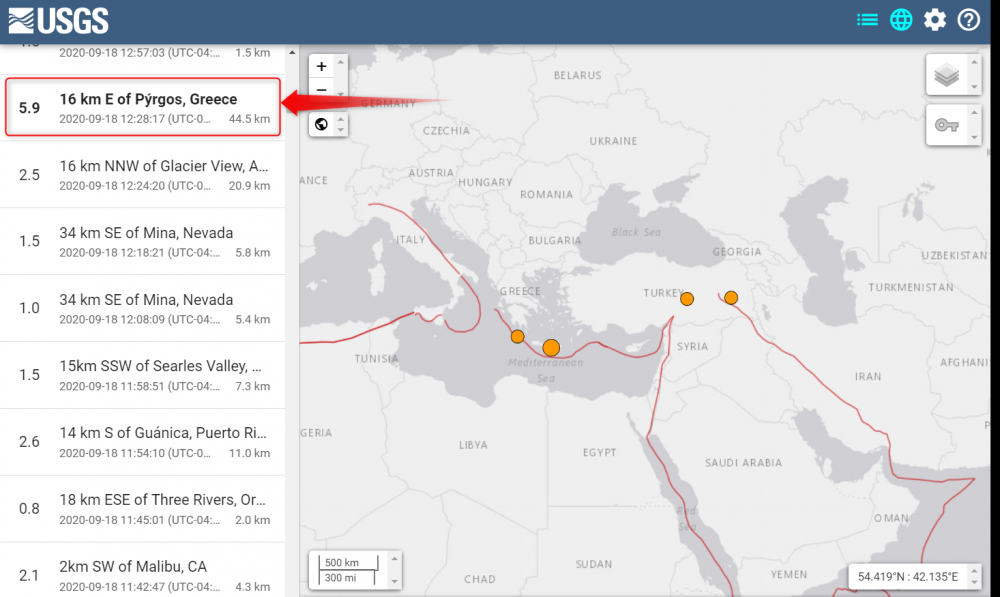The height and width of the screenshot is (597, 1000).
Task: Open the earthquake list view icon
Action: tap(867, 20)
